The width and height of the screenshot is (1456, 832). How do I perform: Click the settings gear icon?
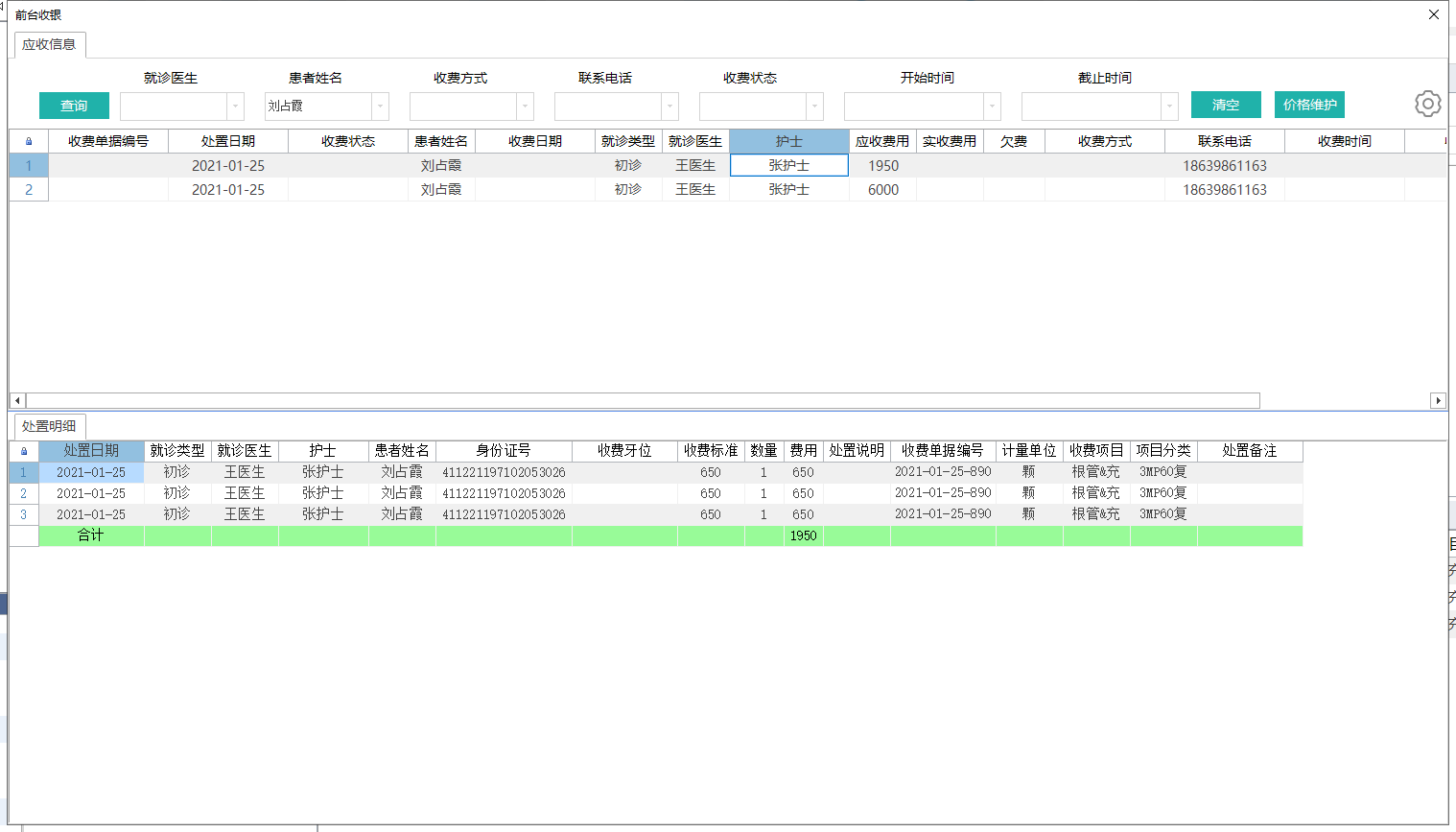[x=1427, y=104]
